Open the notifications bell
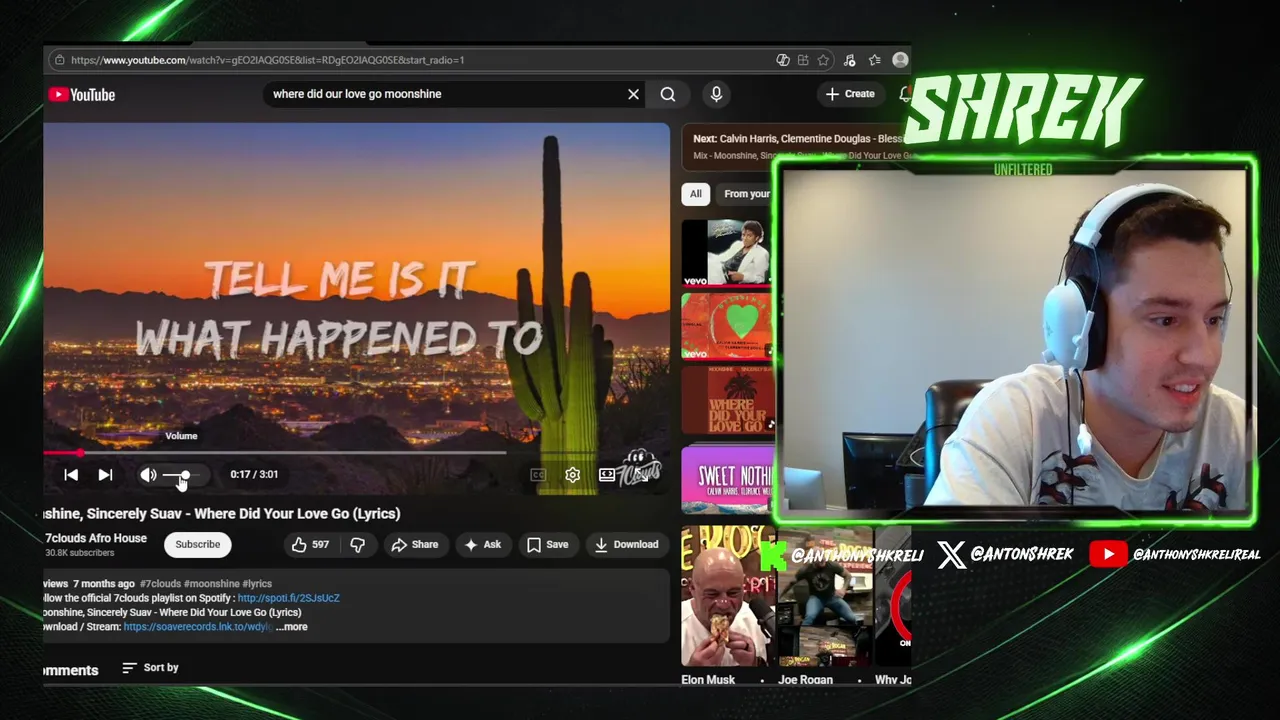 coord(904,94)
